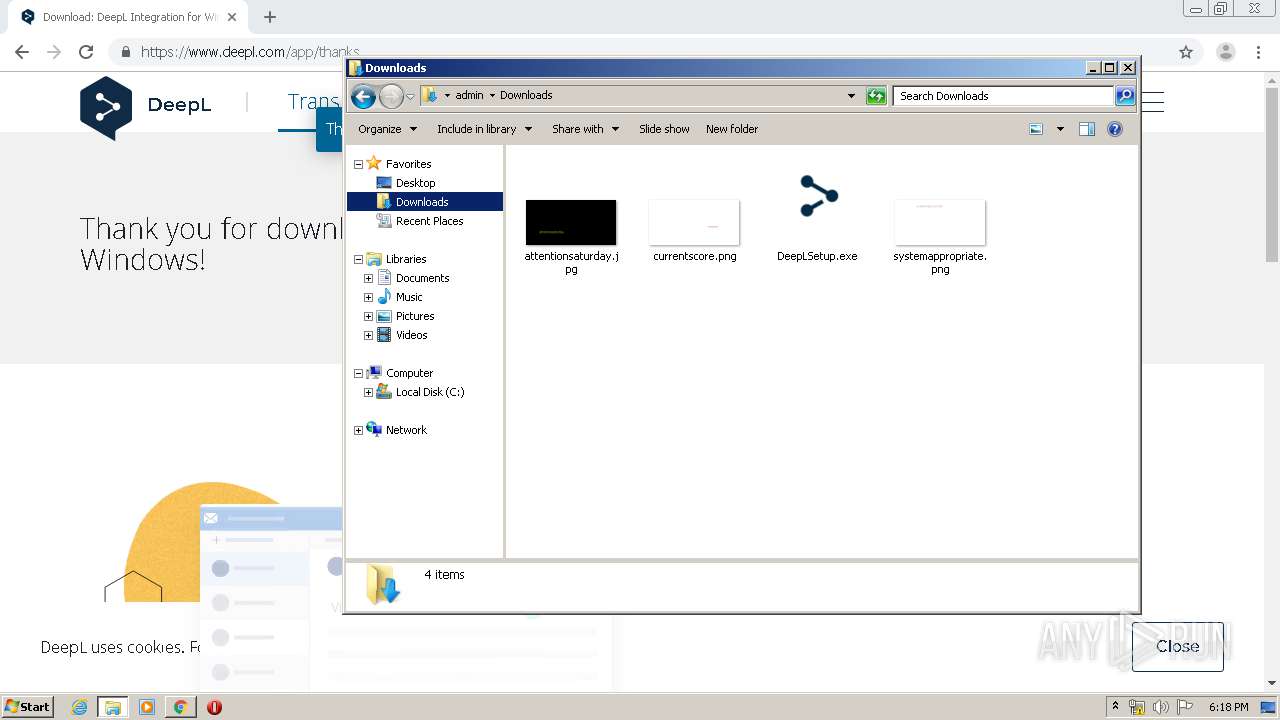Click the admin breadcrumb in address bar
This screenshot has height=720, width=1280.
[x=469, y=96]
